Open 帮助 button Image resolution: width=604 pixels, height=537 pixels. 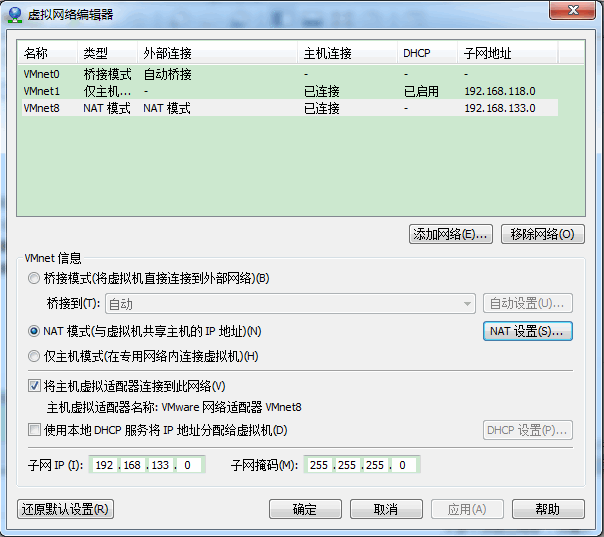[x=548, y=509]
